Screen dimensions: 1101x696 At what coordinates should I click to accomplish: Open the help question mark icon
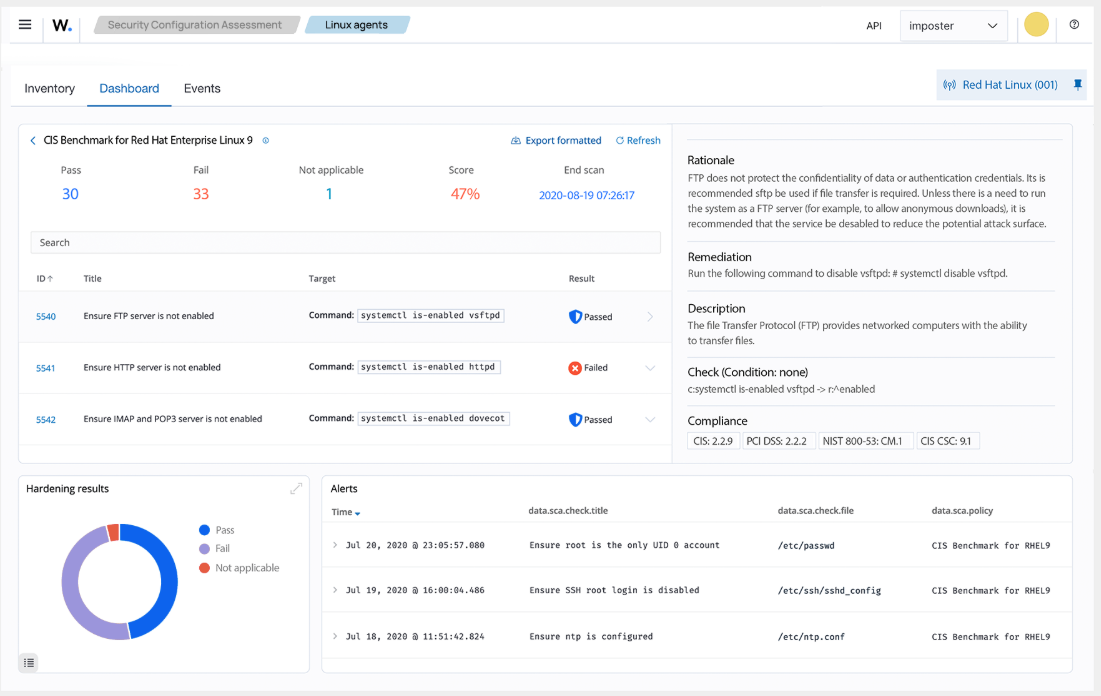pos(1074,25)
